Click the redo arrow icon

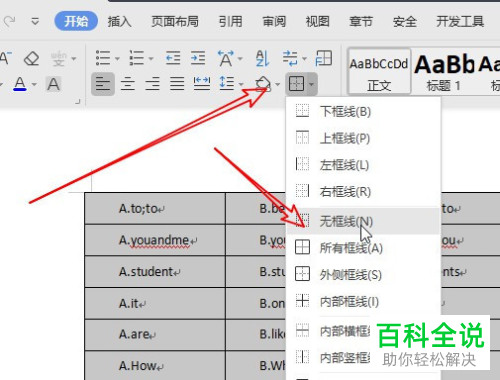pos(10,22)
